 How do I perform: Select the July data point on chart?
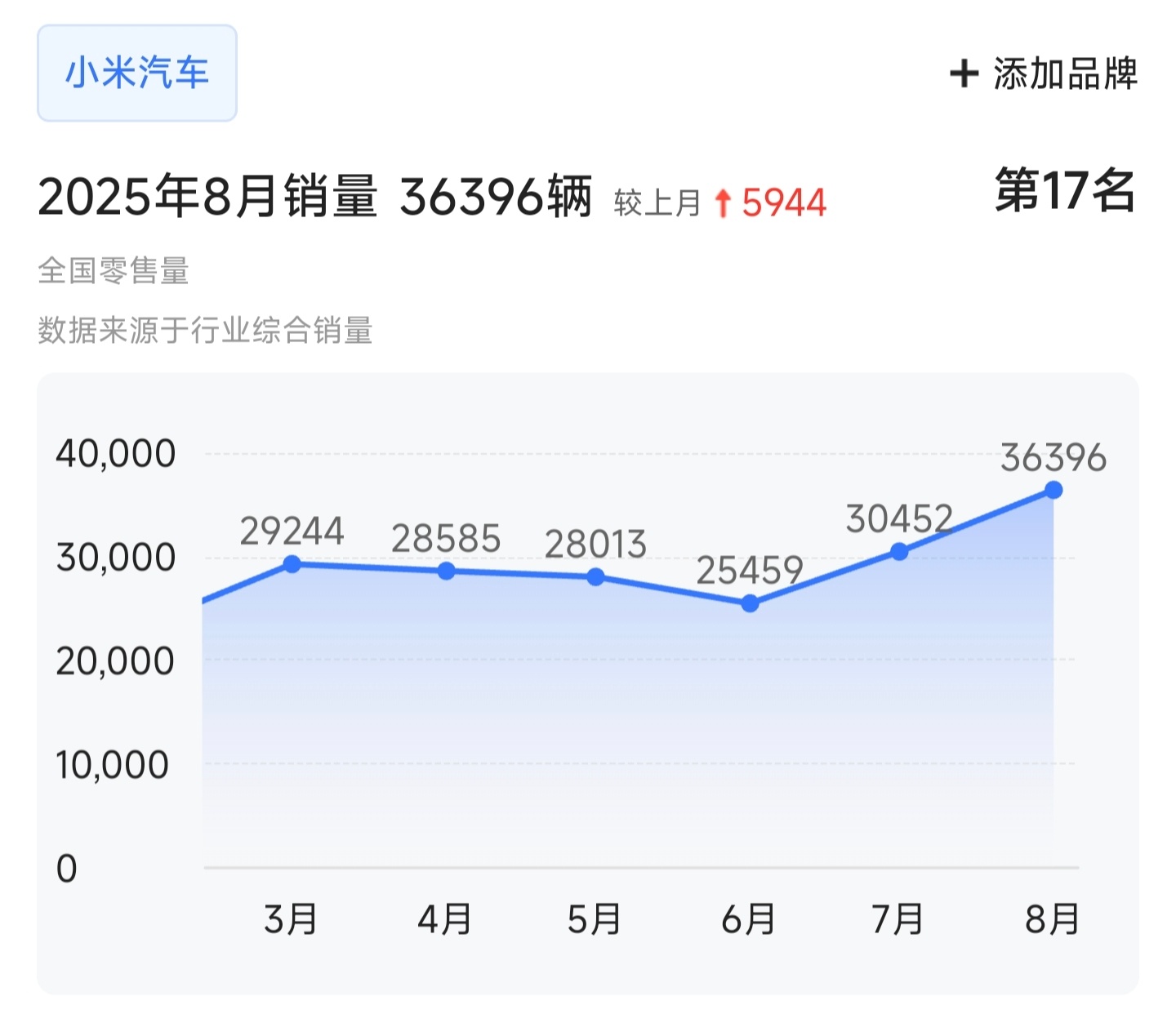point(899,552)
